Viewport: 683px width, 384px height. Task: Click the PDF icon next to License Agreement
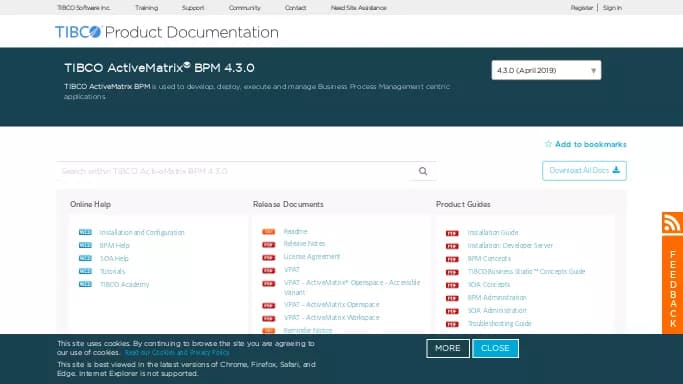(269, 258)
